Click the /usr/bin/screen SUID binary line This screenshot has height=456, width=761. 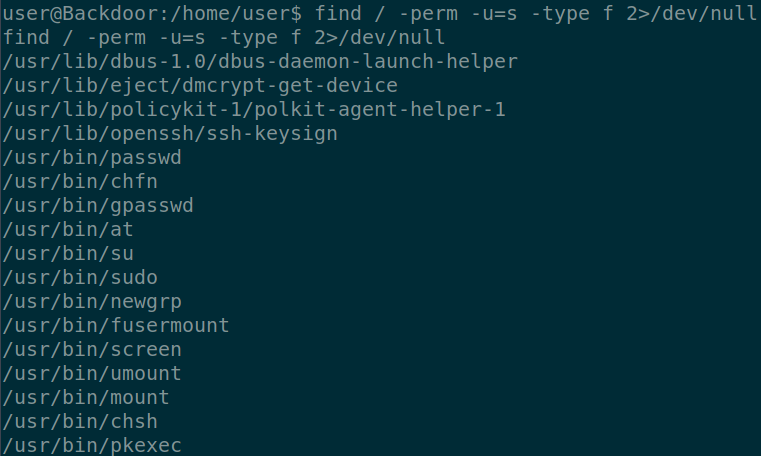pyautogui.click(x=92, y=349)
